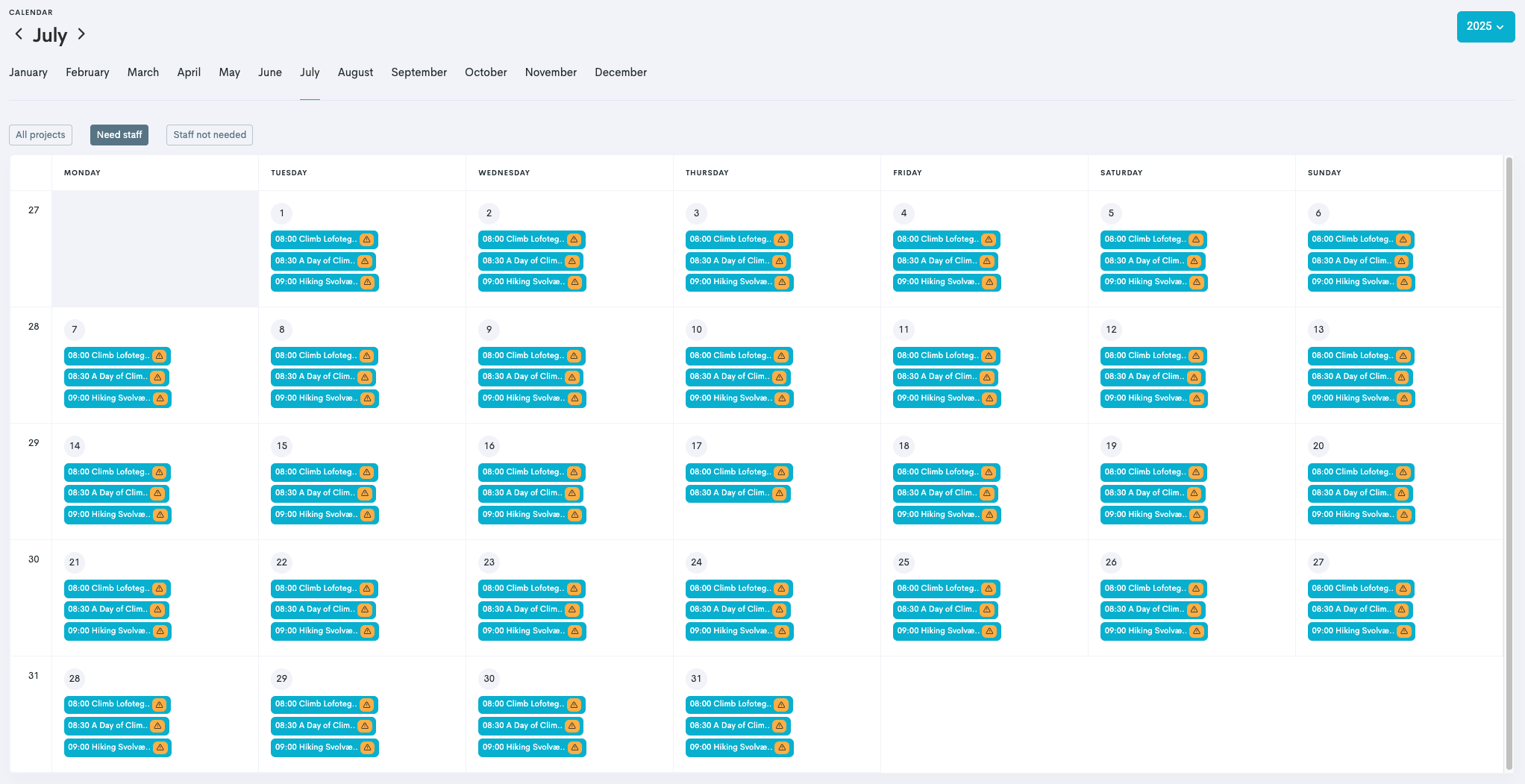
Task: Open 09:00 Hiking Svolvær event on July 18
Action: 947,515
